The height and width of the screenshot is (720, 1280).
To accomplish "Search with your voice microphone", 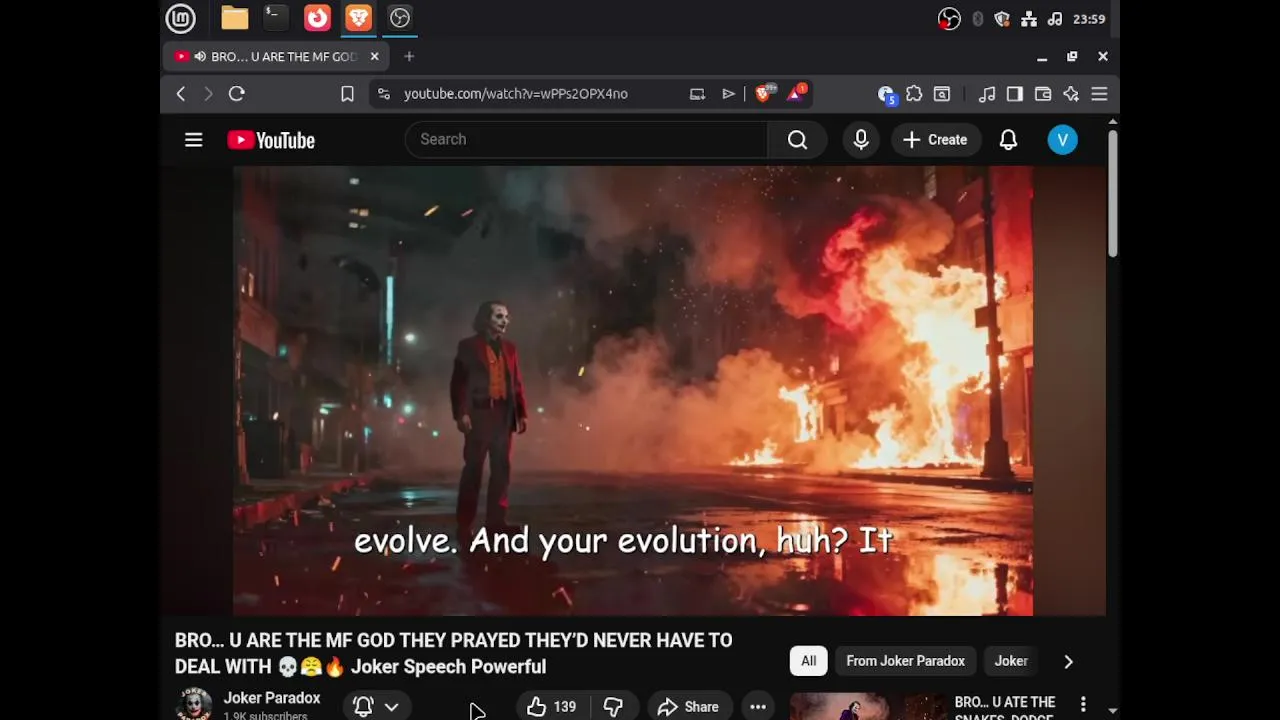I will tap(861, 140).
